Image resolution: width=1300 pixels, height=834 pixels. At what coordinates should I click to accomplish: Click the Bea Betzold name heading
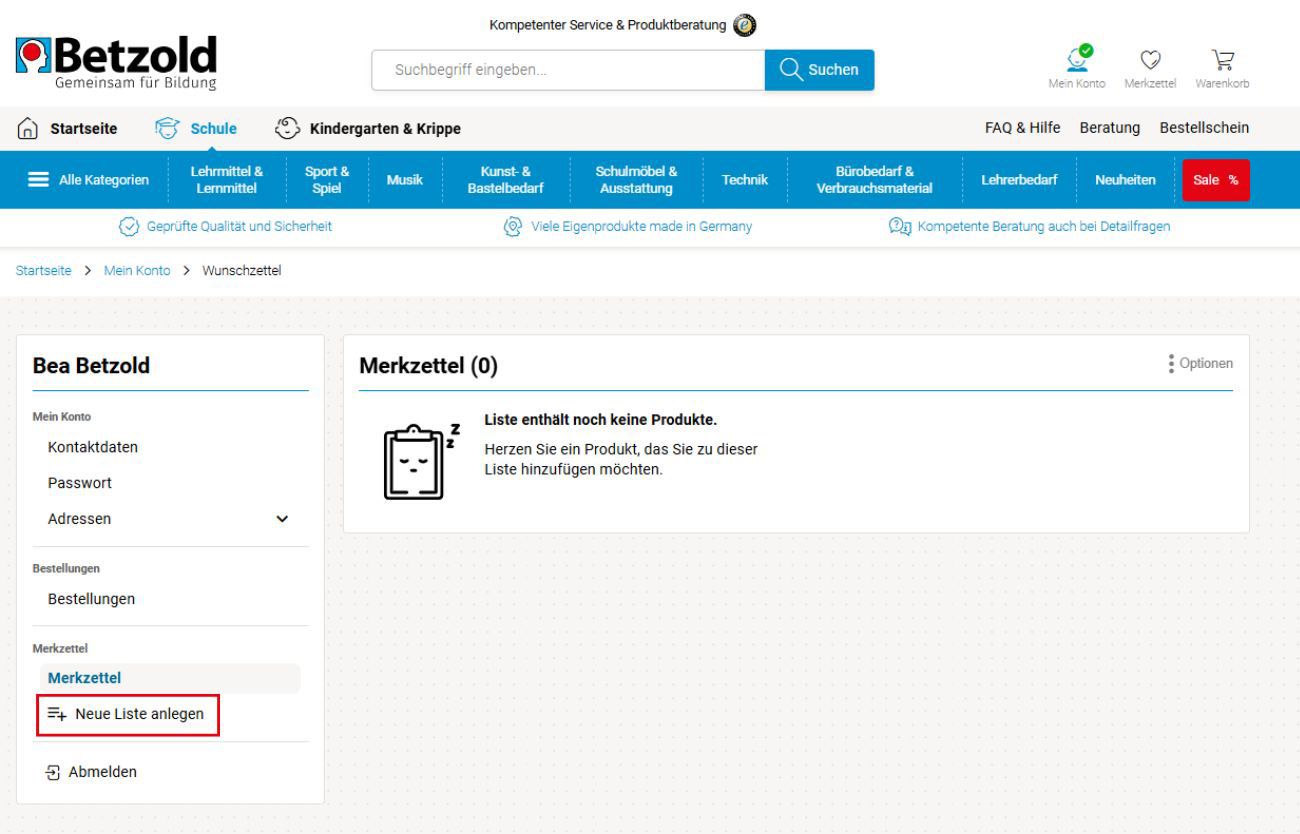point(91,366)
